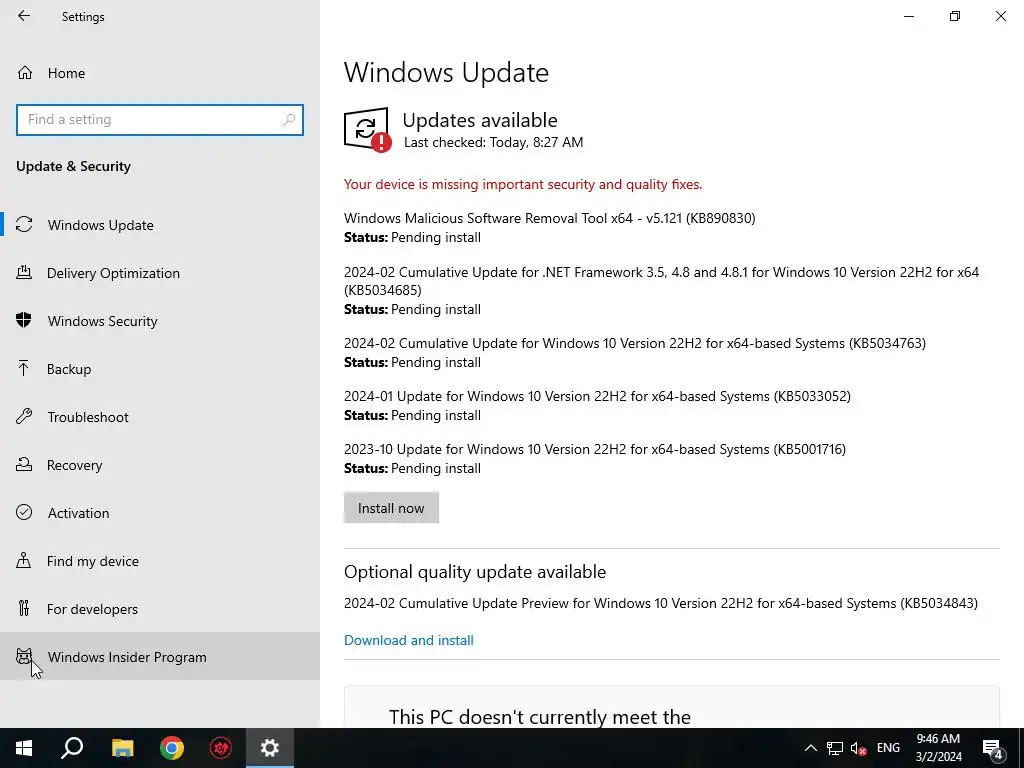This screenshot has height=768, width=1024.
Task: Select the Windows Update sync icon in sidebar
Action: coord(24,225)
